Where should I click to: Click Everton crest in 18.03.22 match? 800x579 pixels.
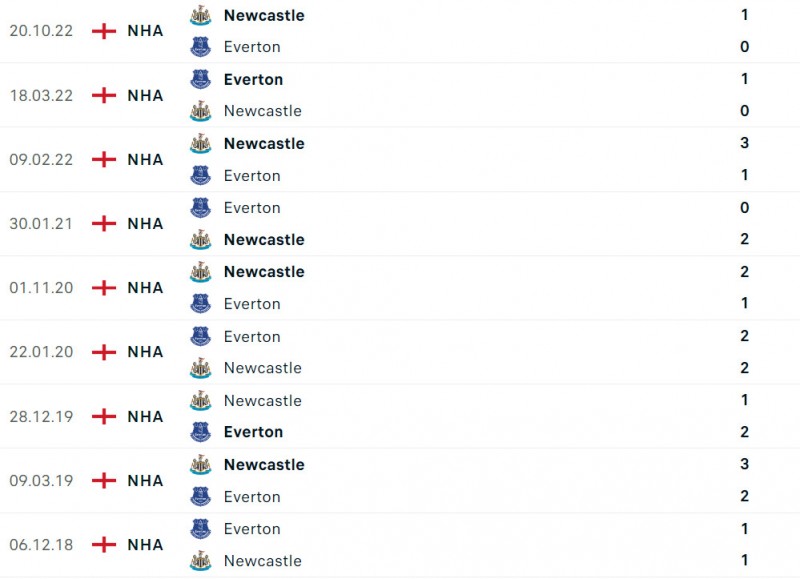(201, 79)
